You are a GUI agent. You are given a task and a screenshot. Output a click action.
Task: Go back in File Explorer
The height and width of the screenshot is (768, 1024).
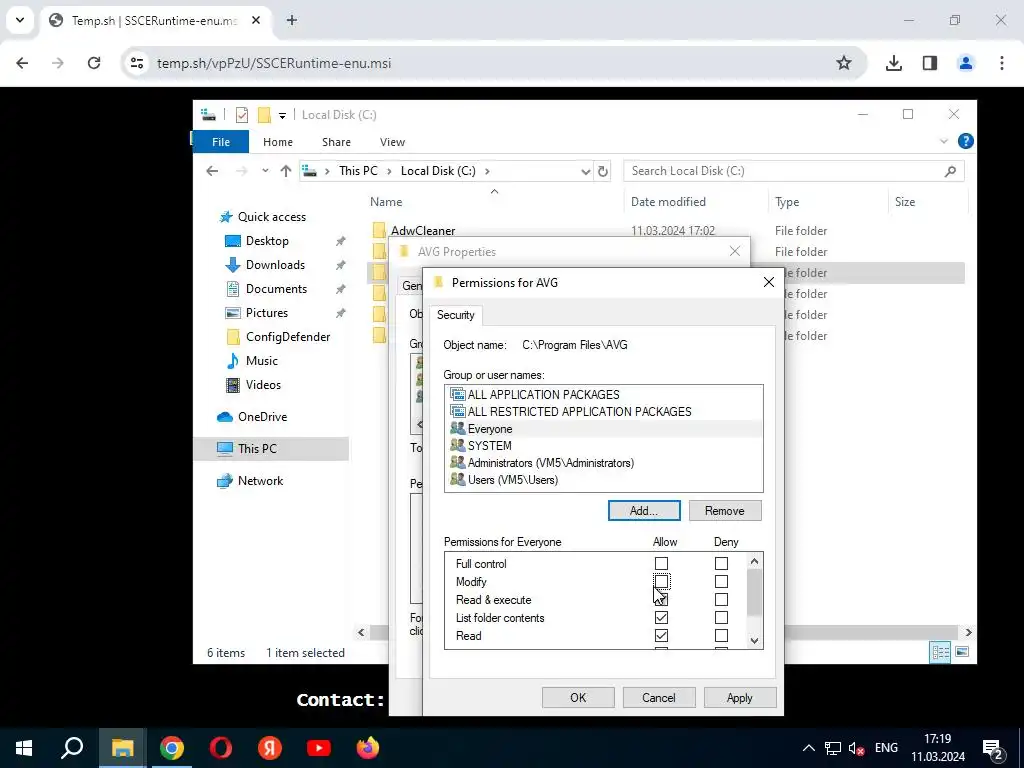(x=212, y=171)
